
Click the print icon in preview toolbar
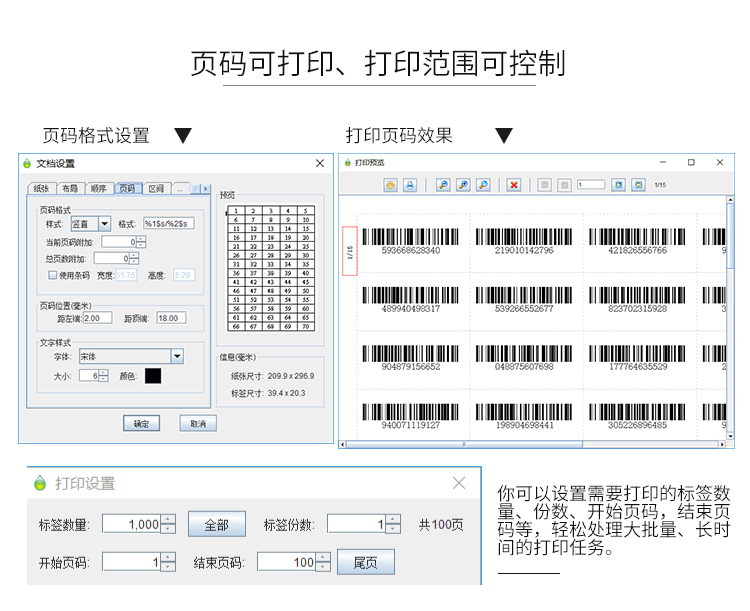point(409,185)
